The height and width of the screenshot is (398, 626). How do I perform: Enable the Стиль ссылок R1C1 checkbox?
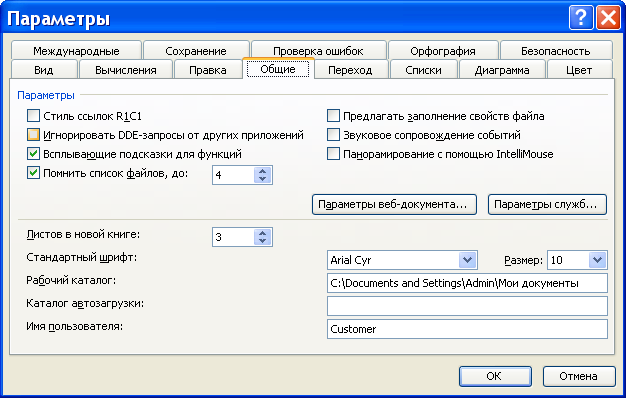click(x=34, y=116)
